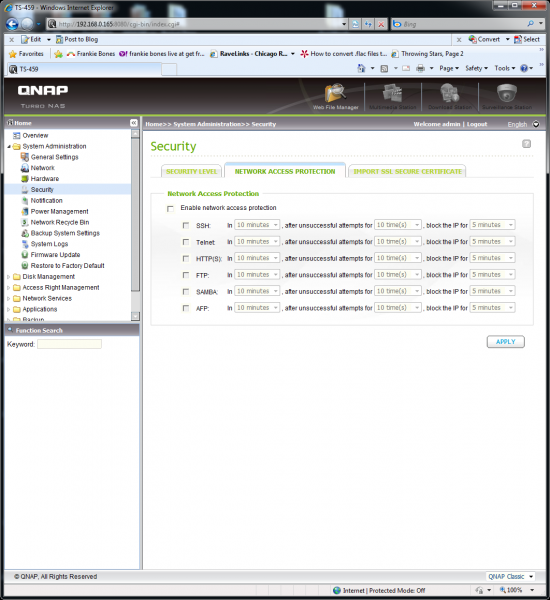Open the Safety menu in command bar
550x600 pixels.
477,68
